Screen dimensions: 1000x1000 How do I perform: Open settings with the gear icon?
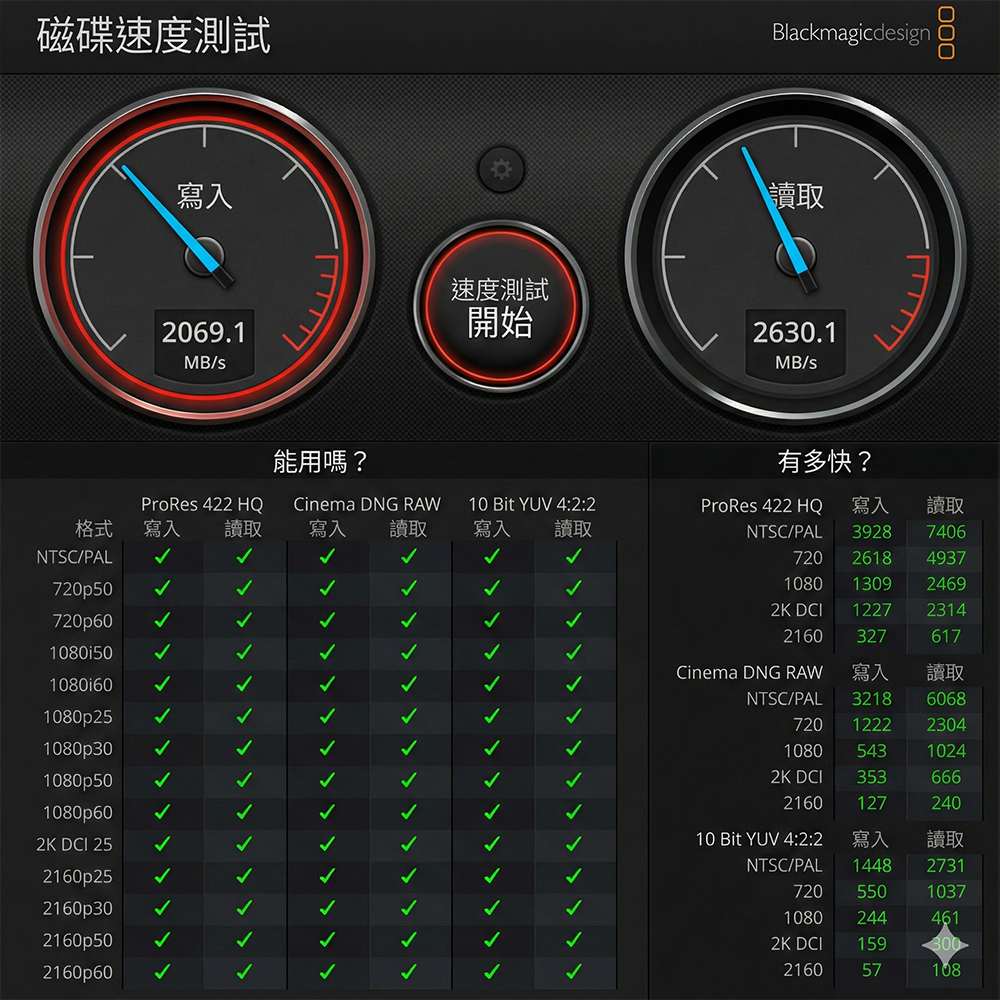click(501, 170)
